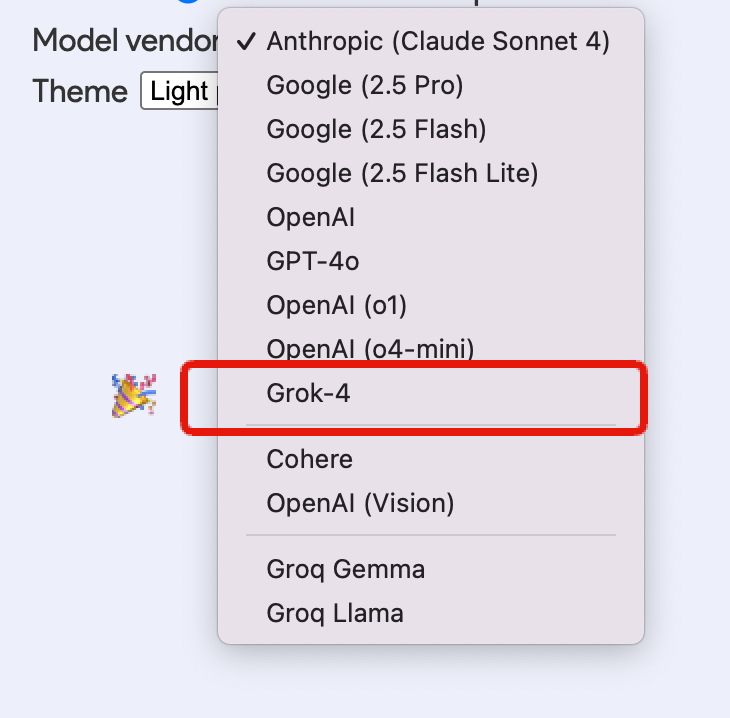Choose Cohere as model vendor
This screenshot has height=718, width=730.
[309, 459]
